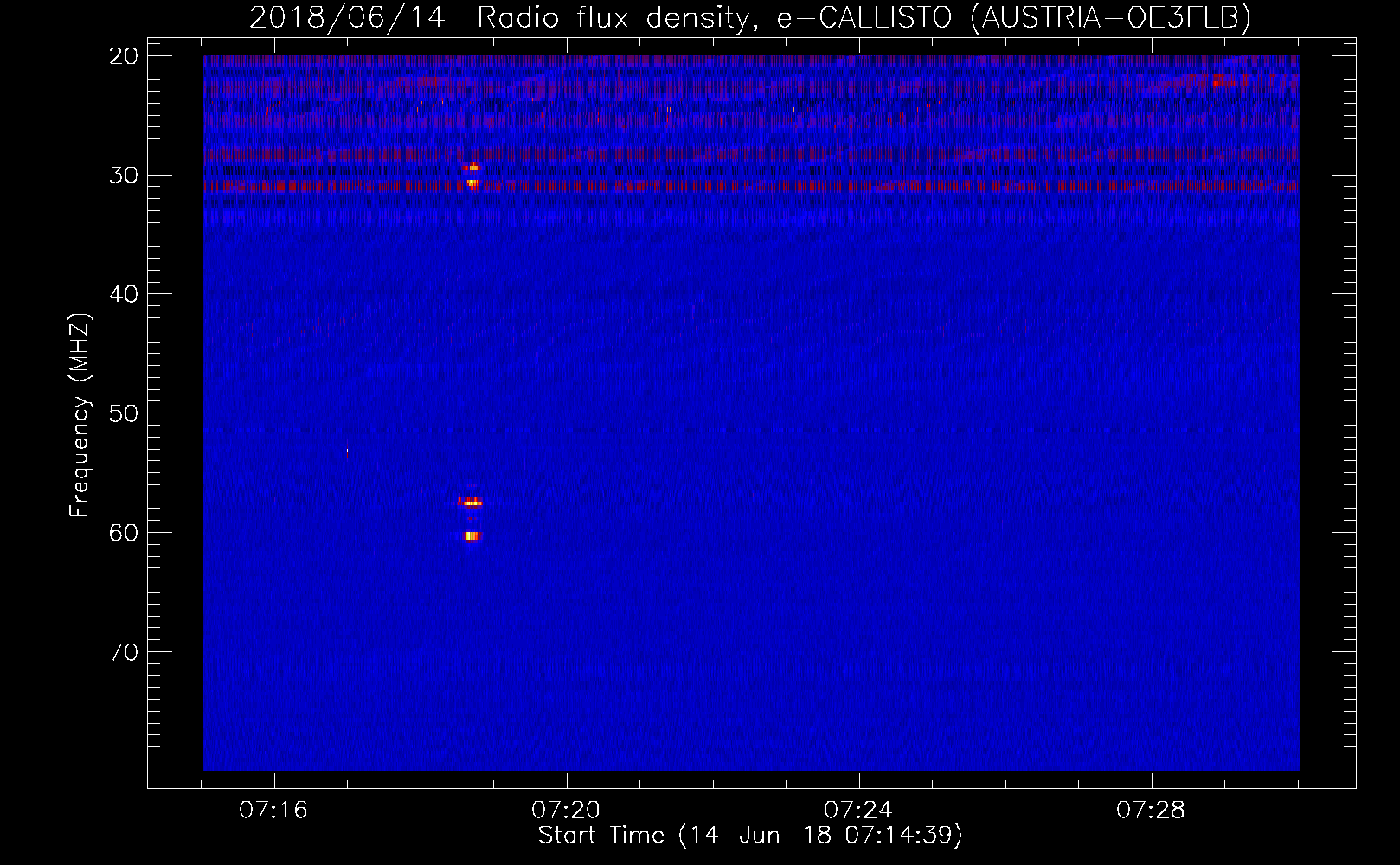1400x865 pixels.
Task: Click the date '2018/06/14' in the title
Action: 347,17
